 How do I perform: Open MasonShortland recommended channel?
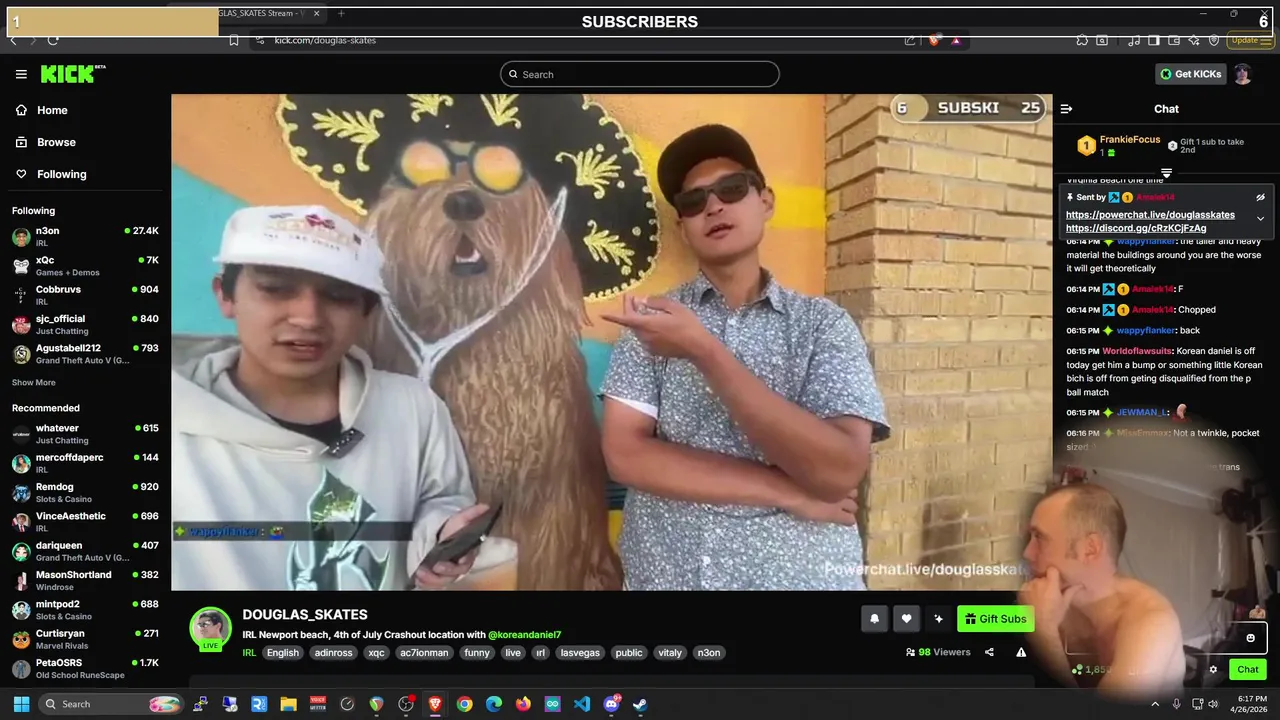coord(85,580)
